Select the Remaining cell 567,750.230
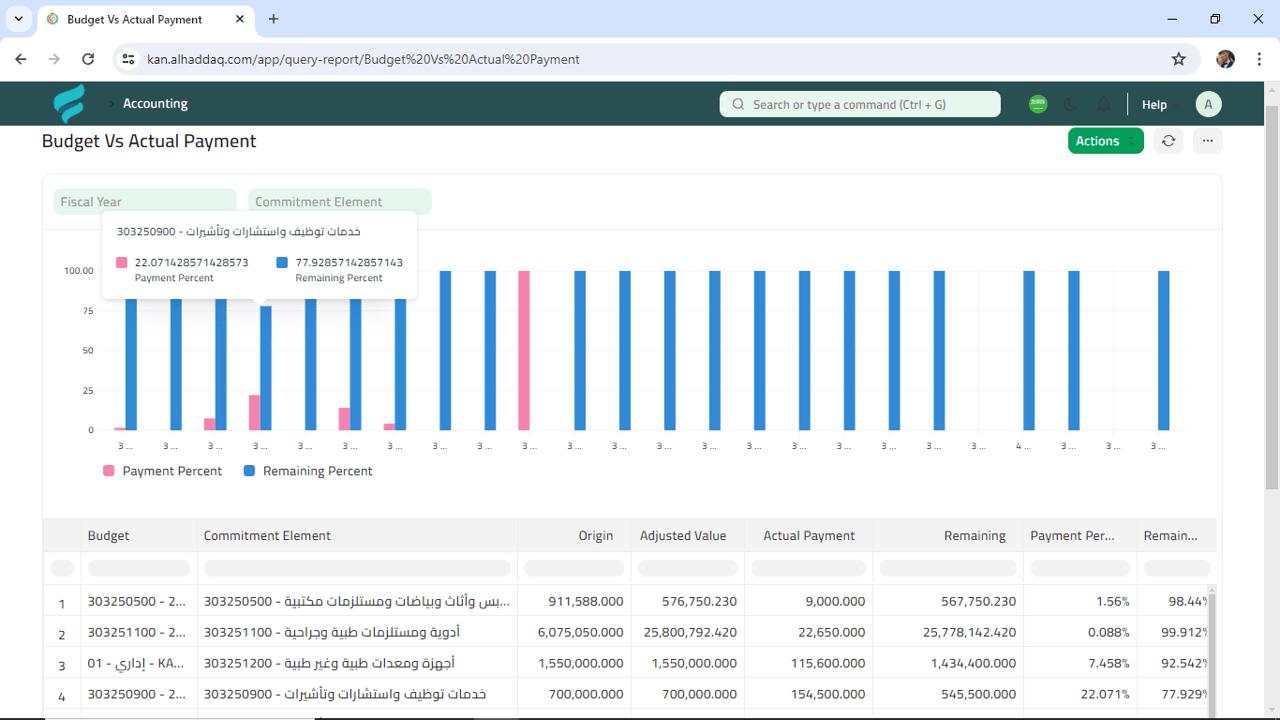 [948, 602]
